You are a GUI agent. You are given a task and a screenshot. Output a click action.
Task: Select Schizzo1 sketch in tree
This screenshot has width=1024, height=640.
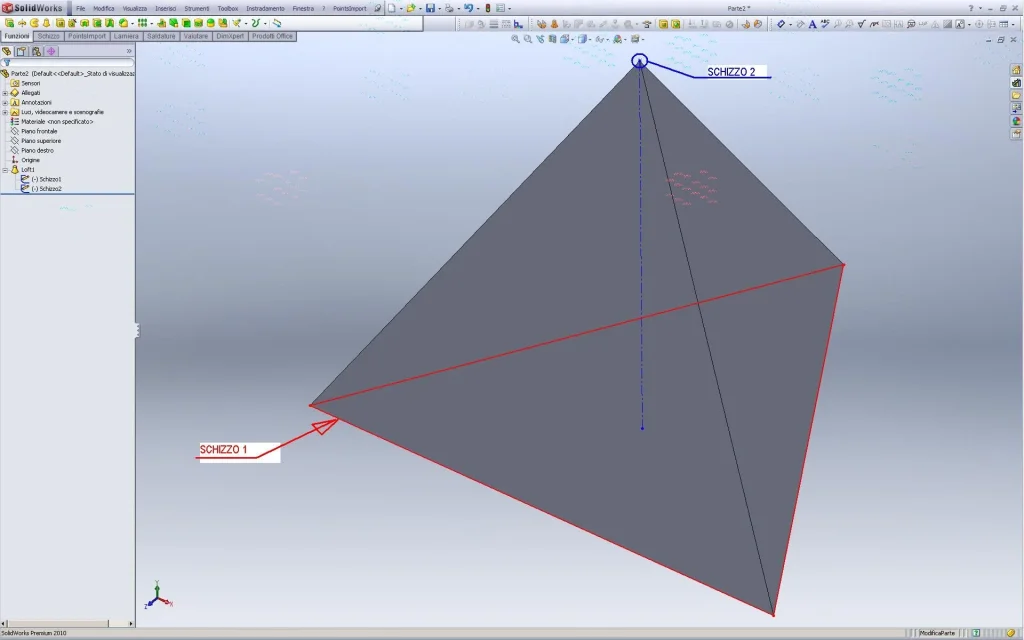(x=46, y=179)
